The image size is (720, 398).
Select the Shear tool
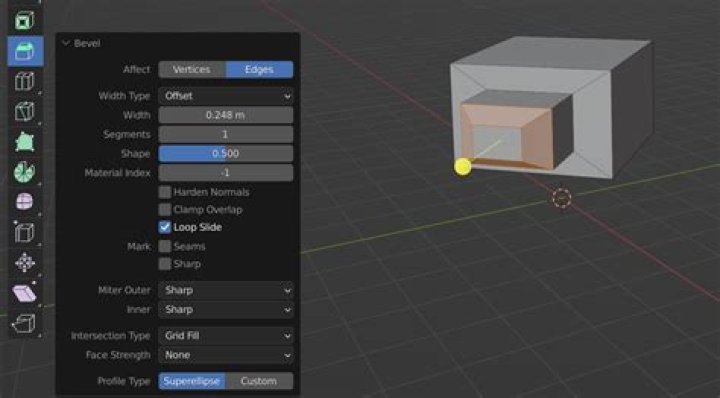click(25, 293)
